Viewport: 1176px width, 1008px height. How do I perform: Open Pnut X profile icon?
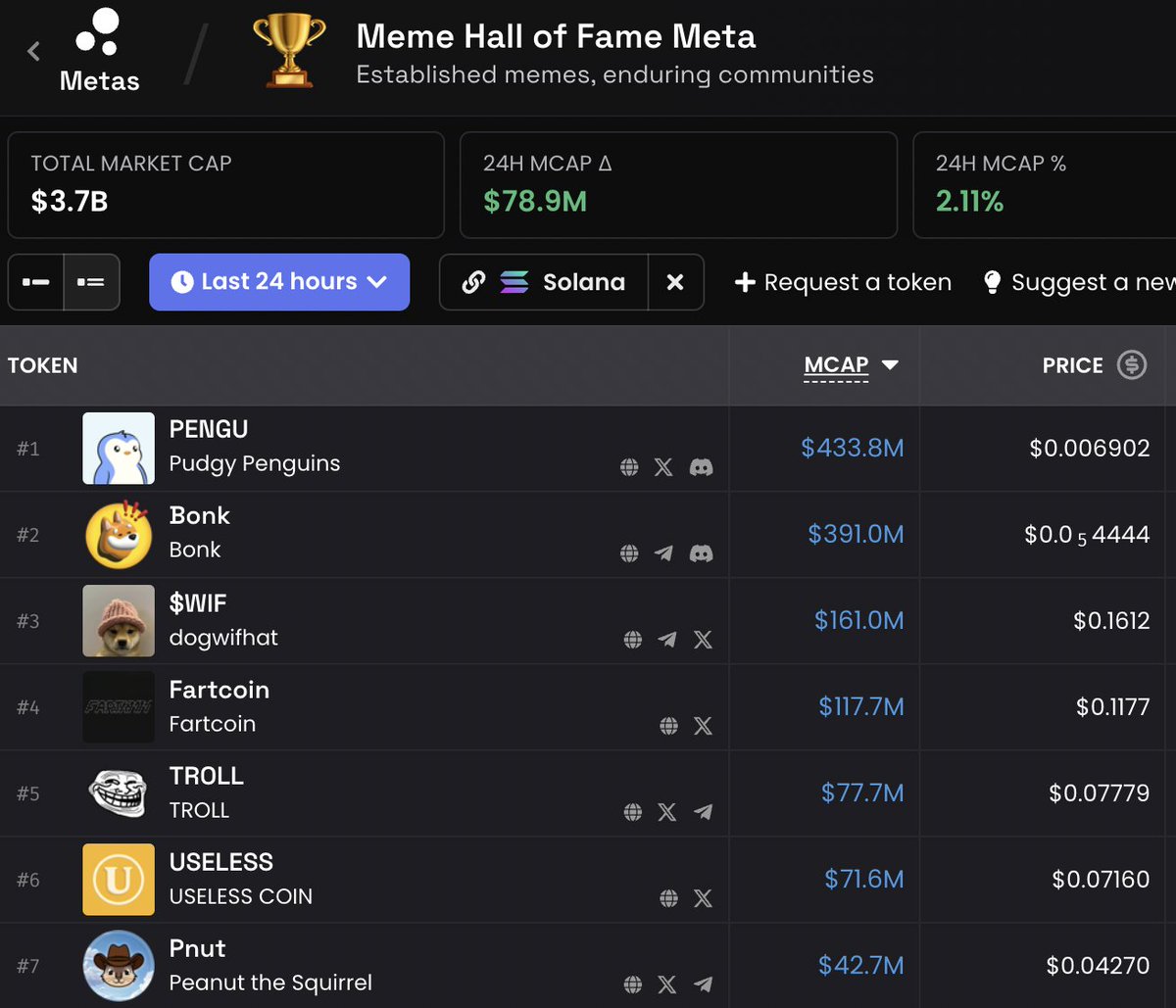click(x=667, y=984)
